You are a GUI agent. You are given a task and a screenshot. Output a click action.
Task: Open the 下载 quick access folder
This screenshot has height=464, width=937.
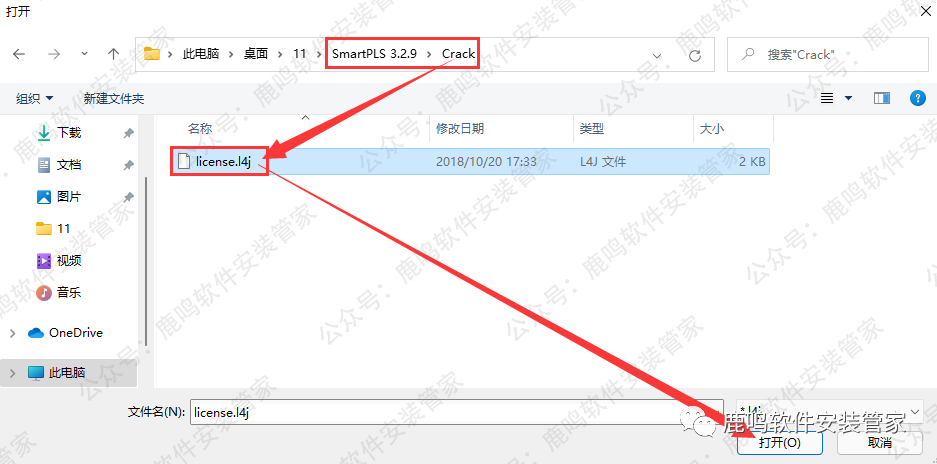pos(69,133)
